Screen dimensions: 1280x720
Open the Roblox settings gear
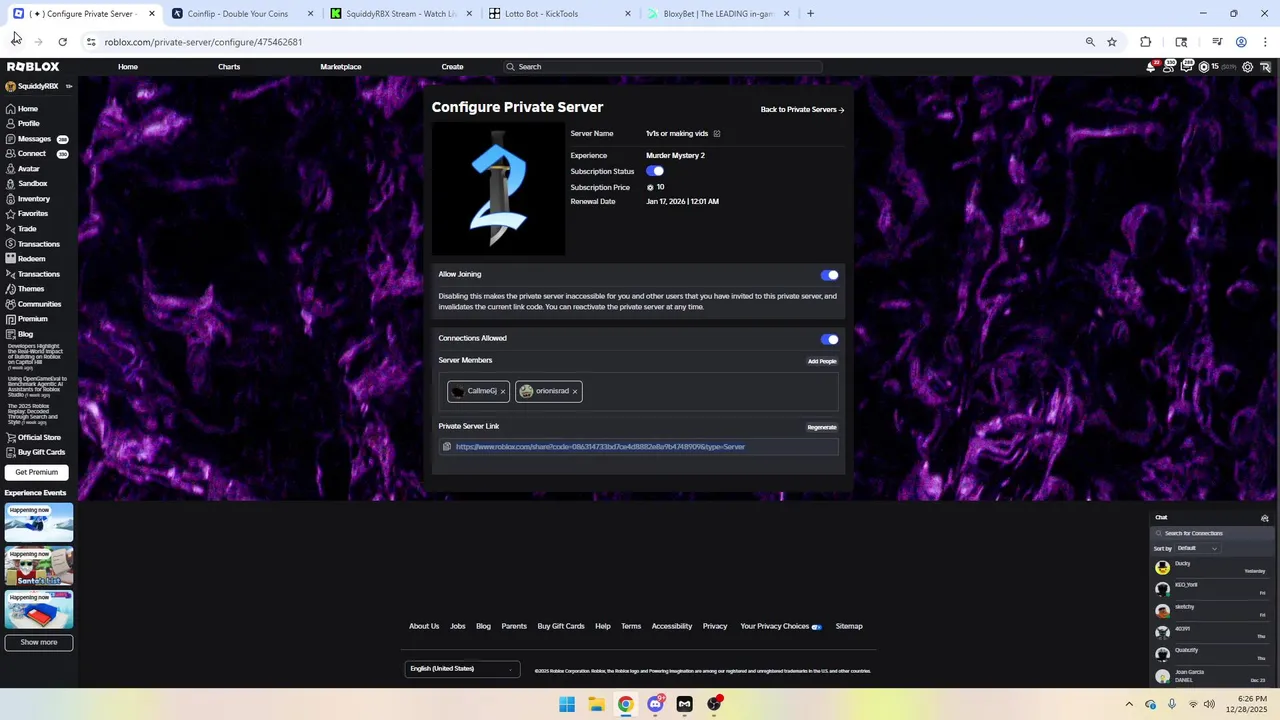(1247, 67)
